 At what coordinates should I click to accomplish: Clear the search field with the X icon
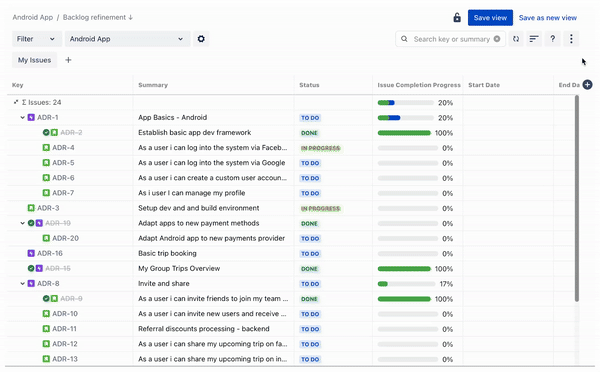pos(497,39)
